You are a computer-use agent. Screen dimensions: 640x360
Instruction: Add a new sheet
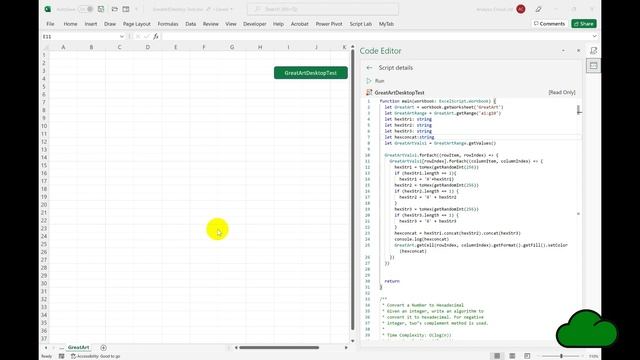103,348
